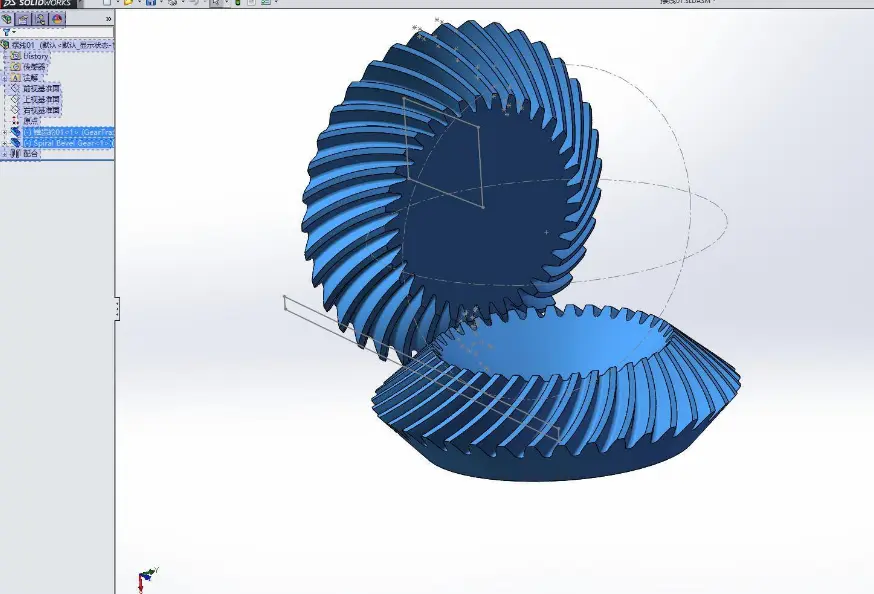Screen dimensions: 874x594
Task: Select the Print icon on the top toolbar
Action: 172,5
